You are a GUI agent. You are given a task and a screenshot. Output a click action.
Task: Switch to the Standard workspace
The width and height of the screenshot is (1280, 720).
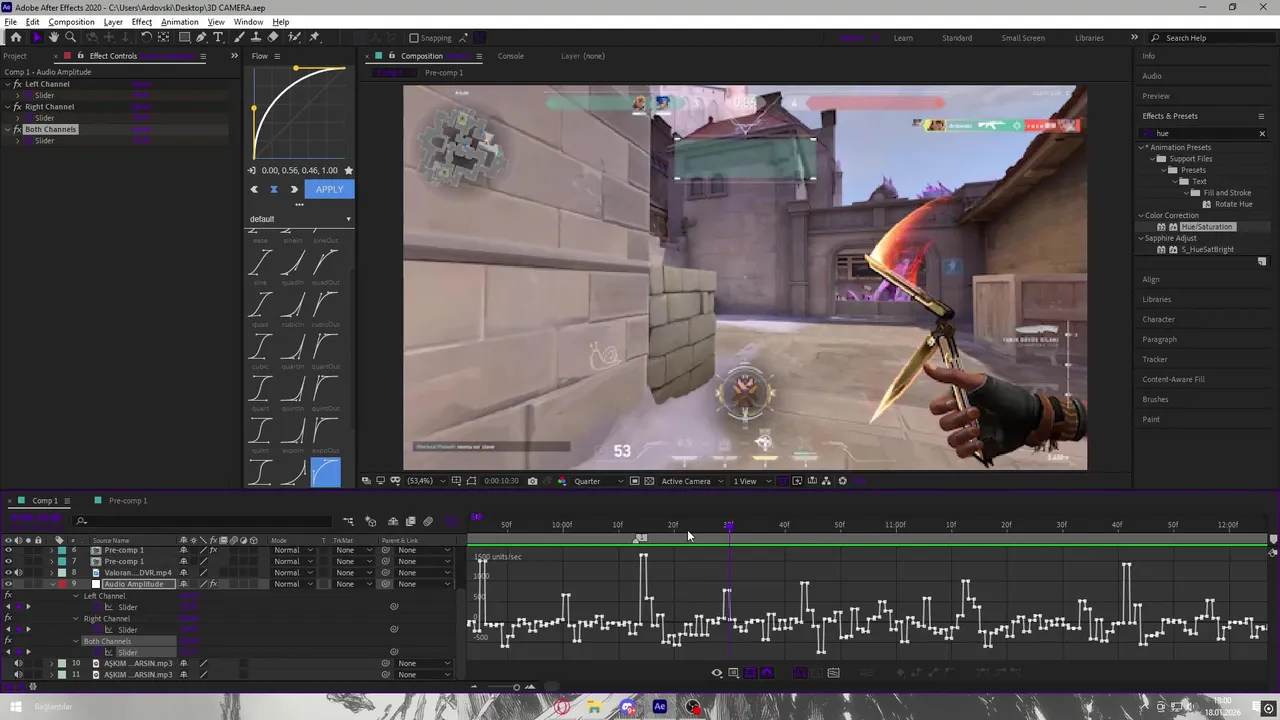tap(957, 38)
